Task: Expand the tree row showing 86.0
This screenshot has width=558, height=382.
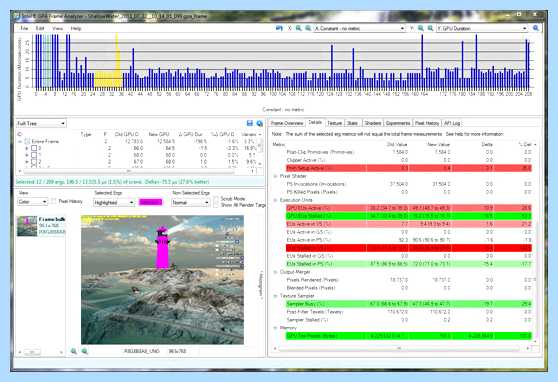Action: click(x=27, y=148)
